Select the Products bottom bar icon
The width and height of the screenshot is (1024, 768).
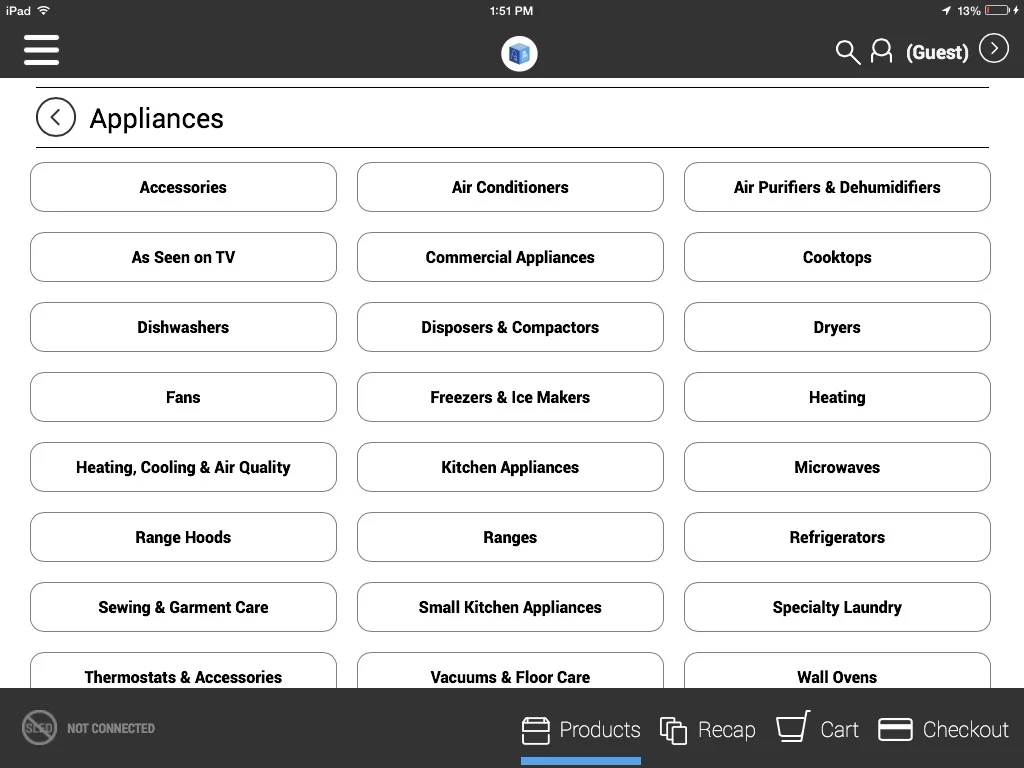[x=536, y=730]
